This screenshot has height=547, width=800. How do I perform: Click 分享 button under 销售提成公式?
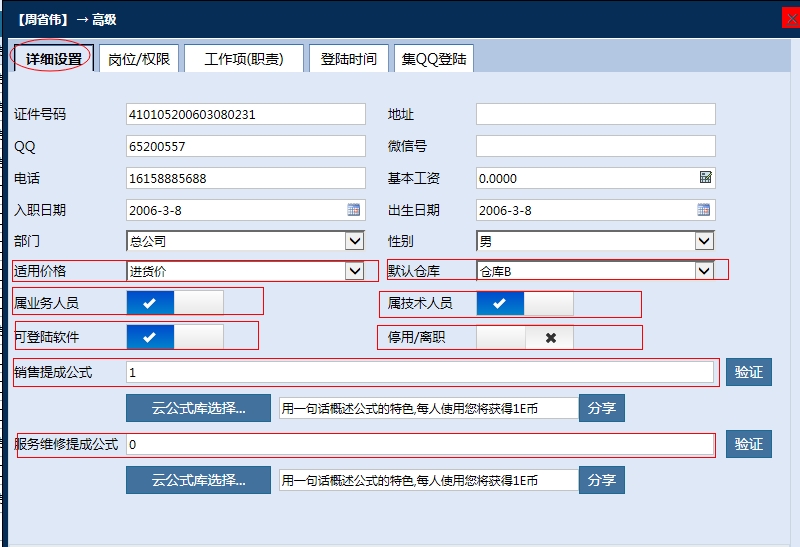click(x=602, y=408)
